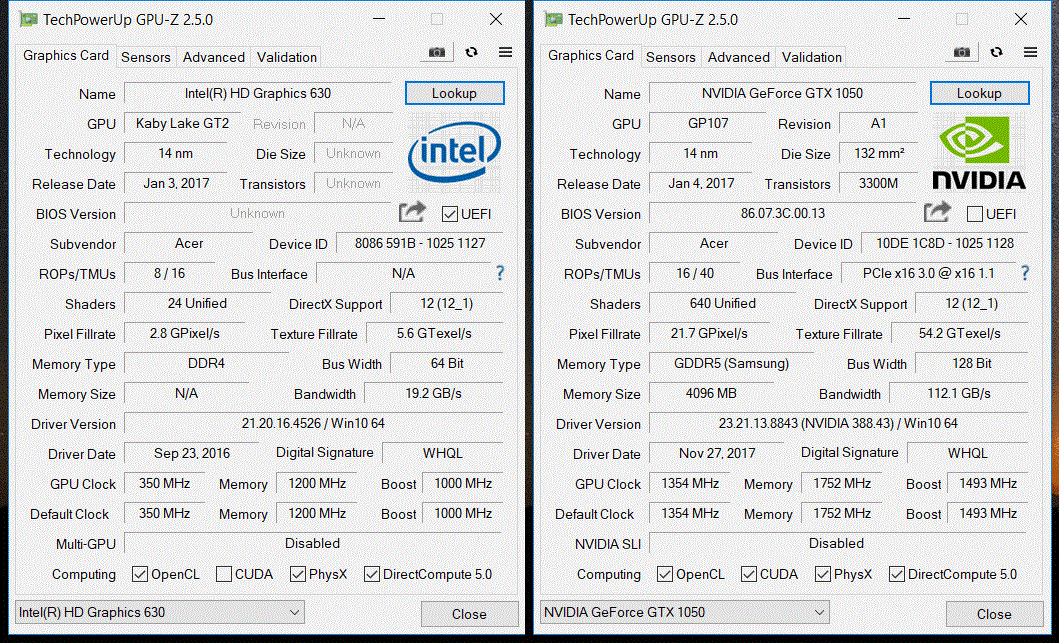The image size is (1059, 643).
Task: Click the Bus Interface question mark in Intel window
Action: 500,273
